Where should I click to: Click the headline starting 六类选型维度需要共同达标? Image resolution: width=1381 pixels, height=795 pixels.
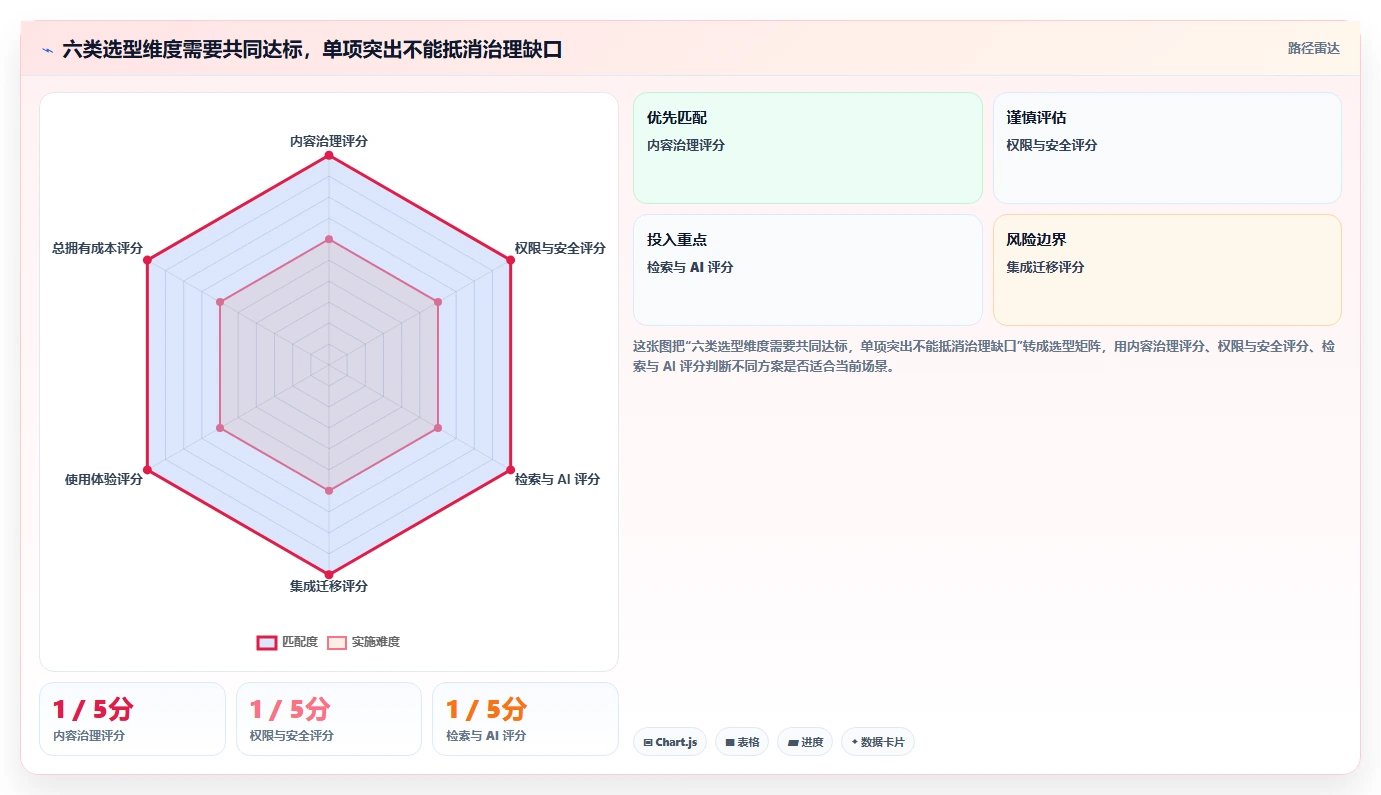tap(312, 49)
